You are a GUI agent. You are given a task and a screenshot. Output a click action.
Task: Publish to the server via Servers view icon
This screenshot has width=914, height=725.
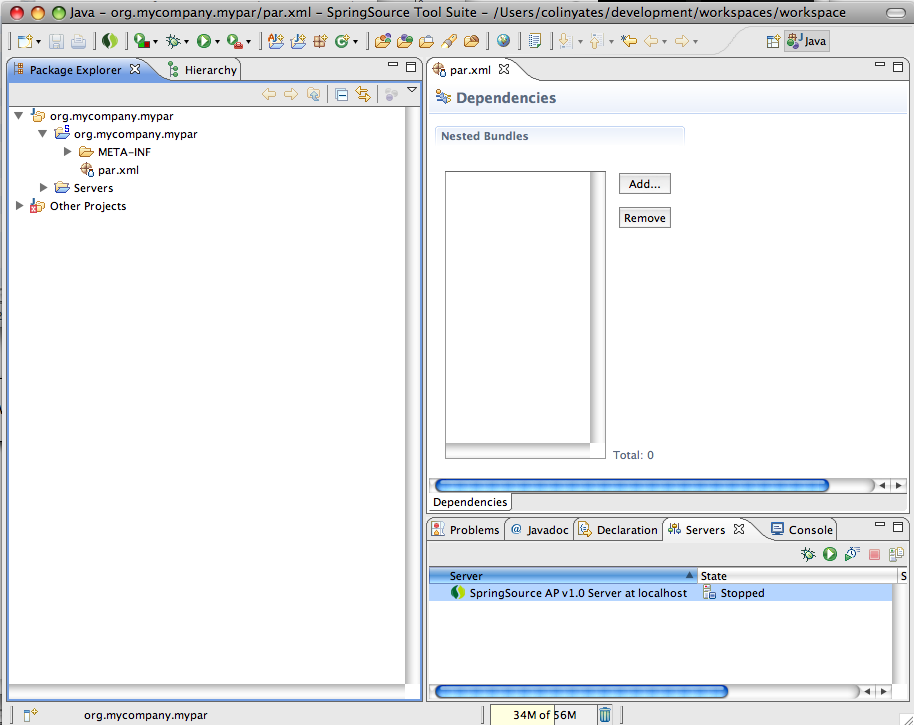tap(897, 554)
